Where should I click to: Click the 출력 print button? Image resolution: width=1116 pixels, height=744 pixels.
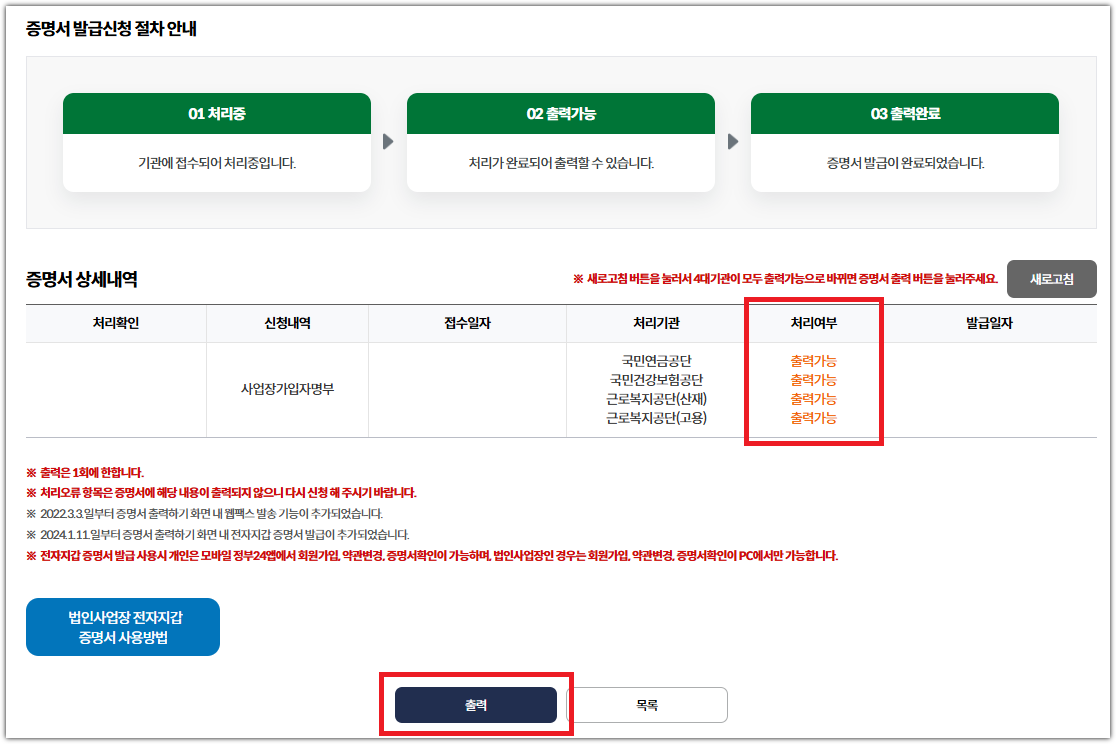point(475,705)
